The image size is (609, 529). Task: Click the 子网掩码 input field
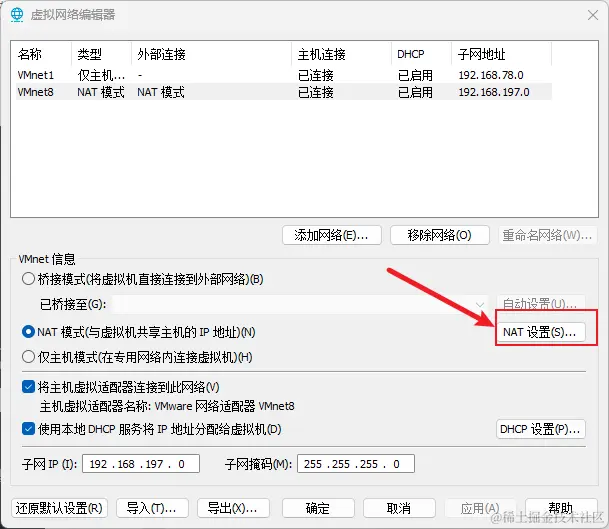[356, 464]
